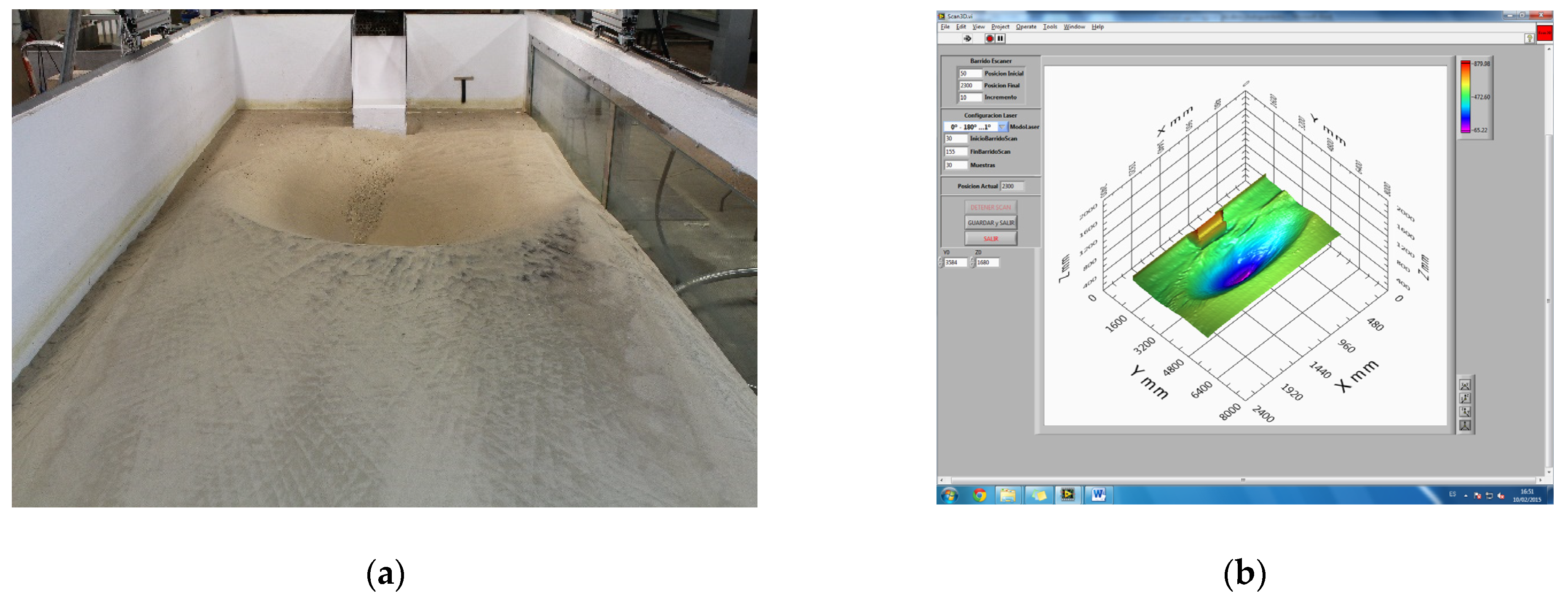Click the Muestras input field
Image resolution: width=1568 pixels, height=601 pixels.
tap(955, 165)
